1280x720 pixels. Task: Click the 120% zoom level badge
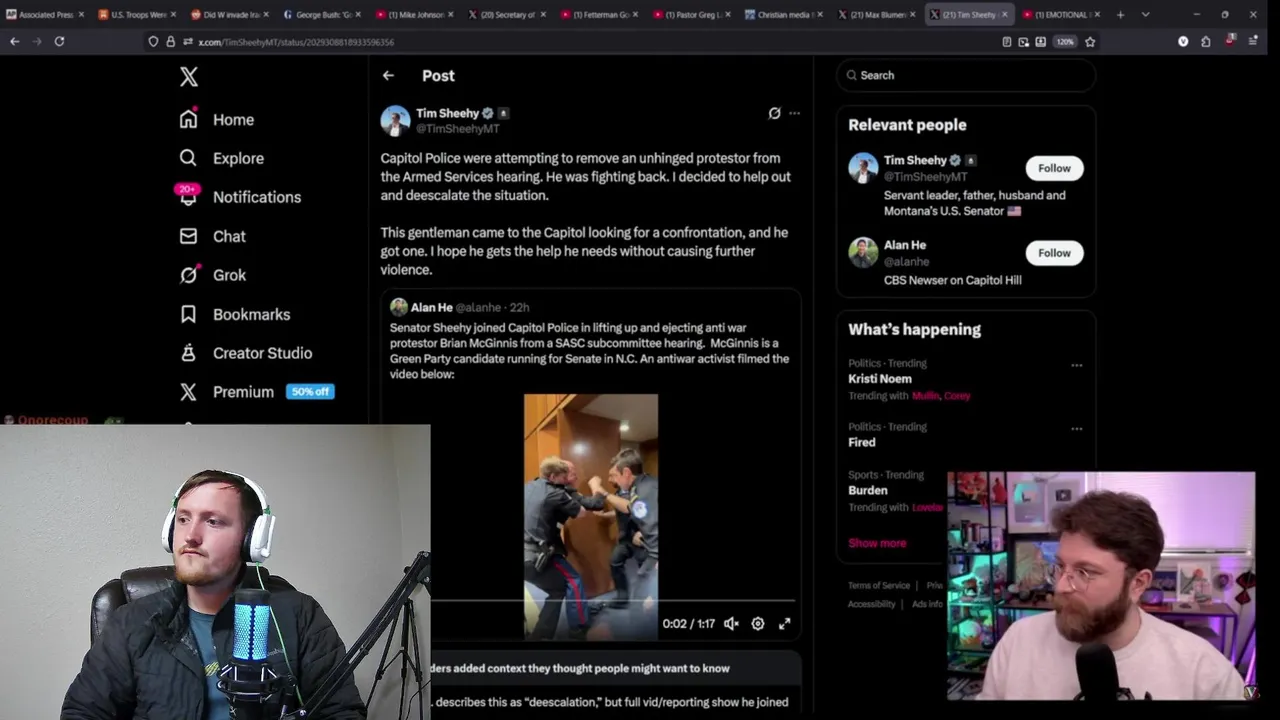1065,42
